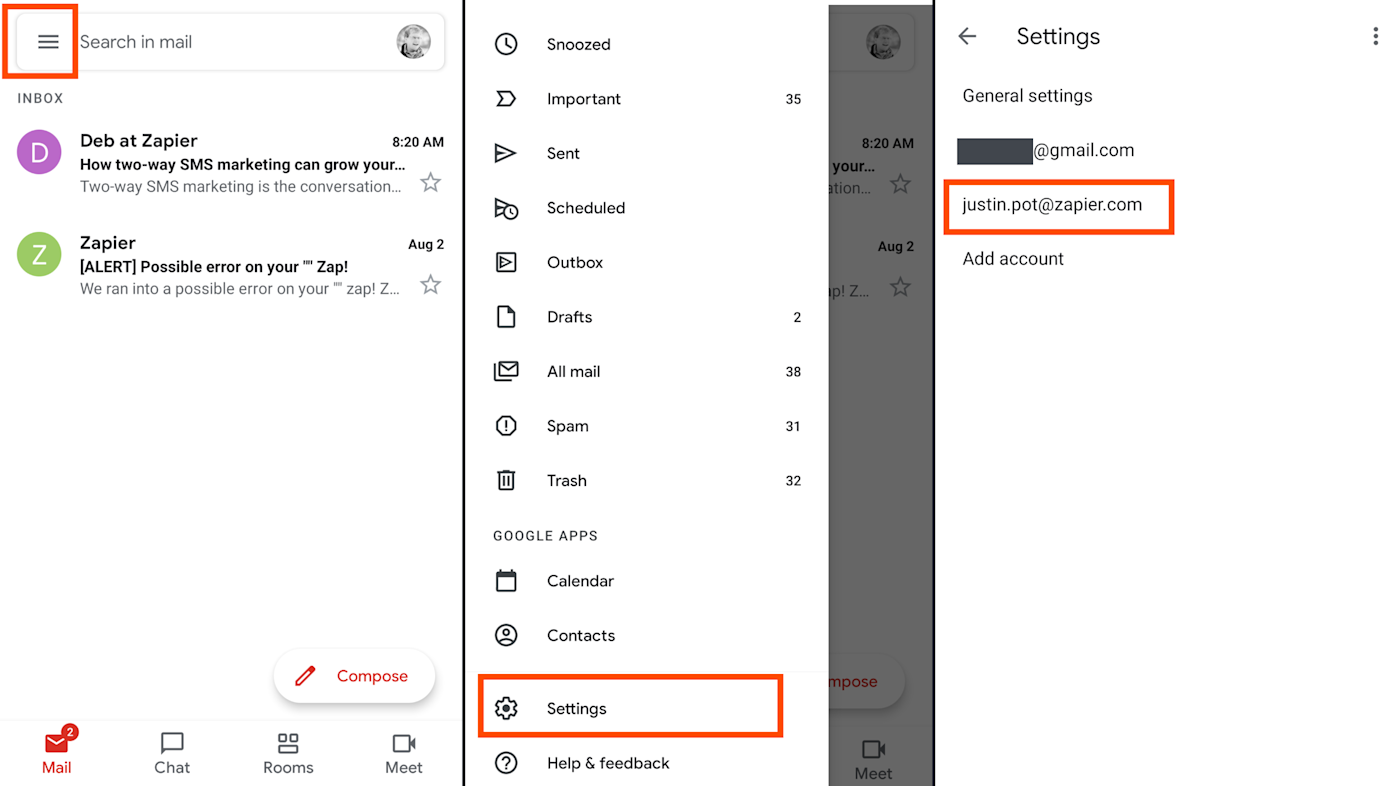
Task: Click the Outbox icon
Action: point(506,262)
